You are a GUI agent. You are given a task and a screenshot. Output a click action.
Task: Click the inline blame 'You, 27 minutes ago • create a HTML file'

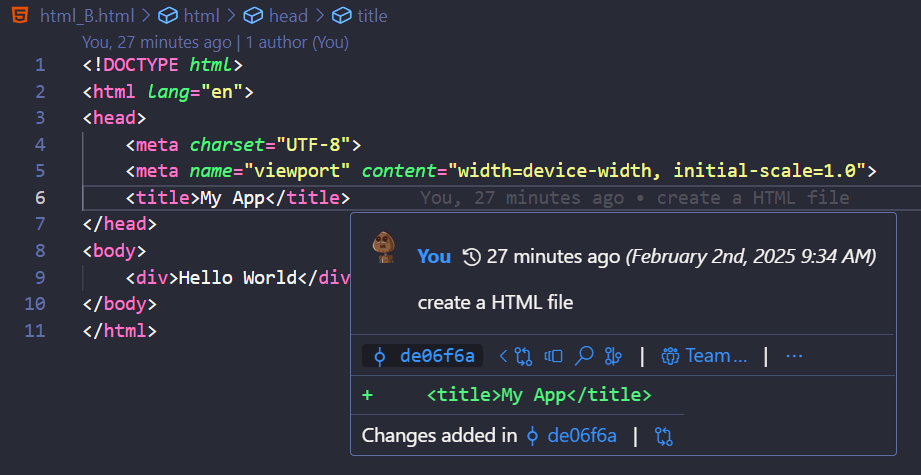(x=635, y=198)
